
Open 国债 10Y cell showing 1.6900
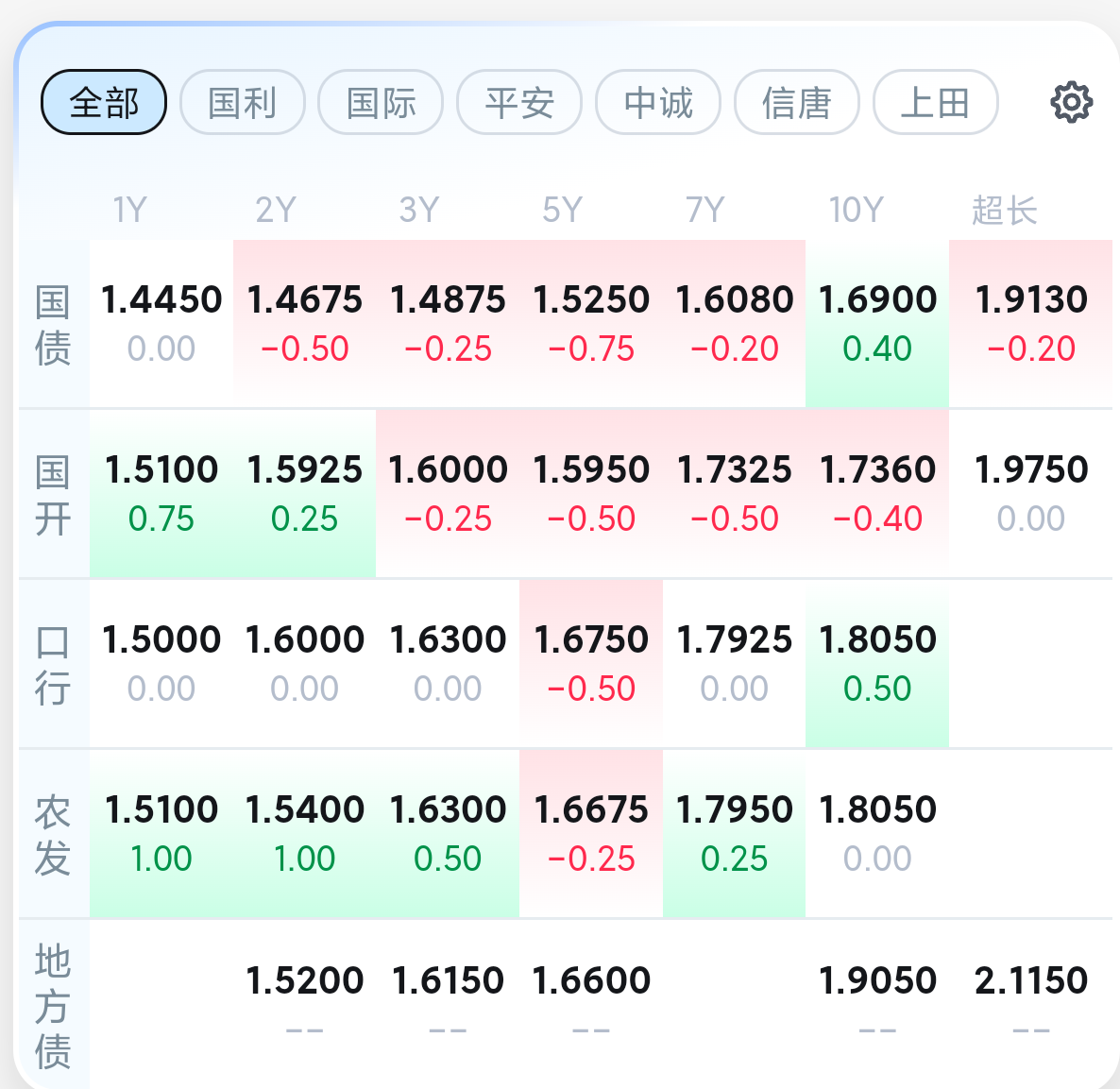(x=877, y=324)
